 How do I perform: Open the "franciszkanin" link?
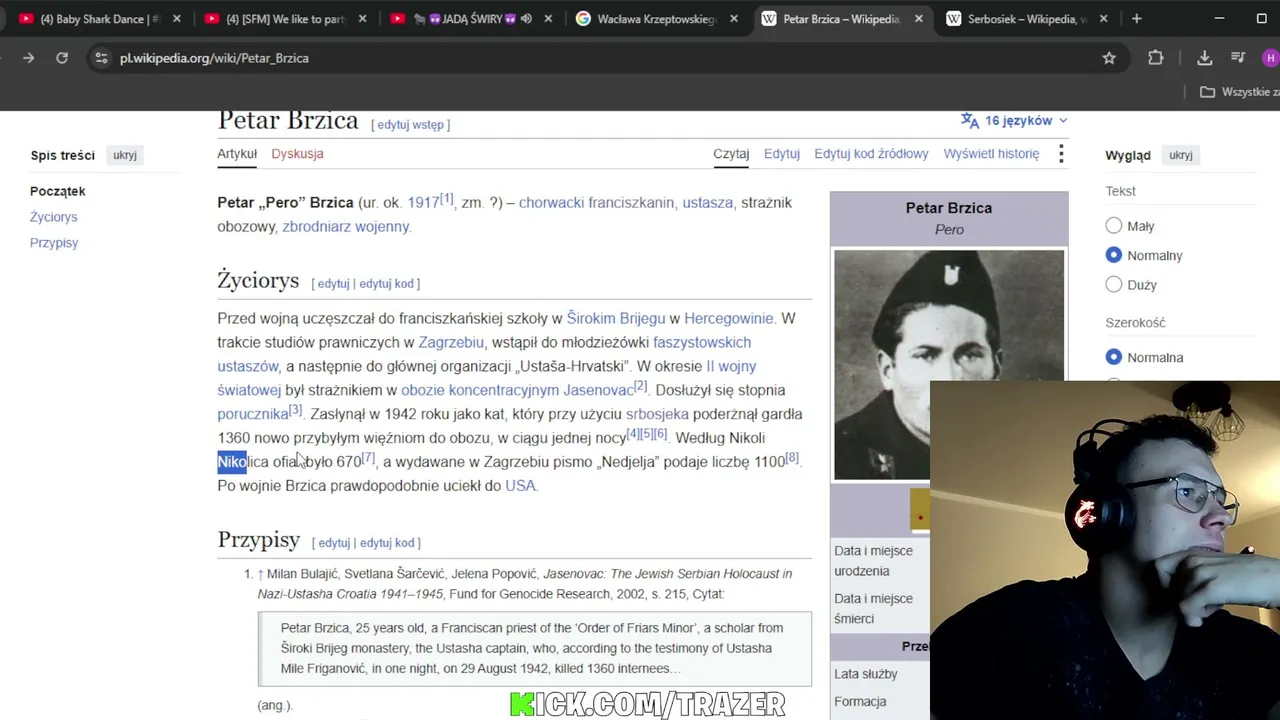(631, 203)
